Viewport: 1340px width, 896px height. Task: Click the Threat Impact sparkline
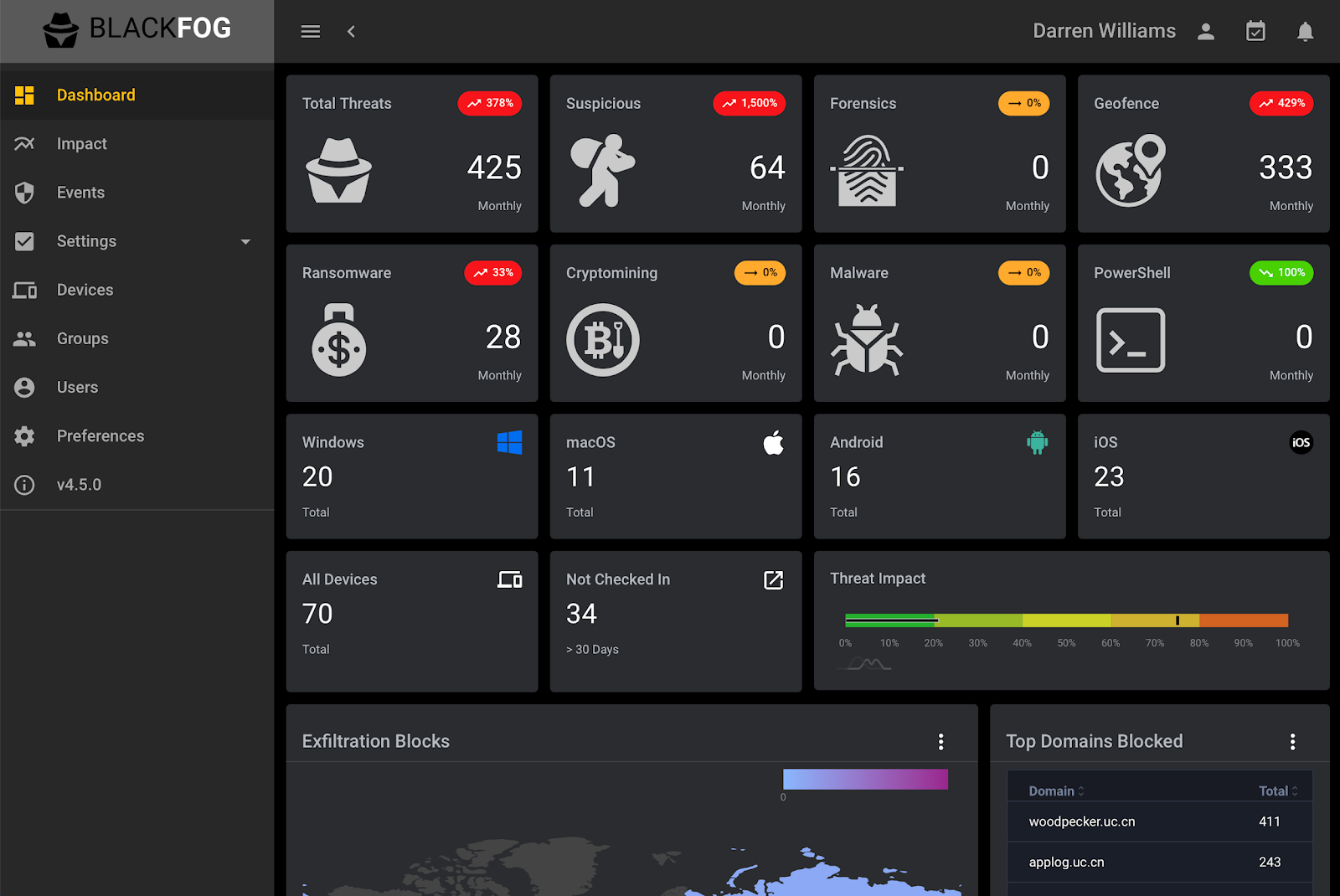click(864, 664)
